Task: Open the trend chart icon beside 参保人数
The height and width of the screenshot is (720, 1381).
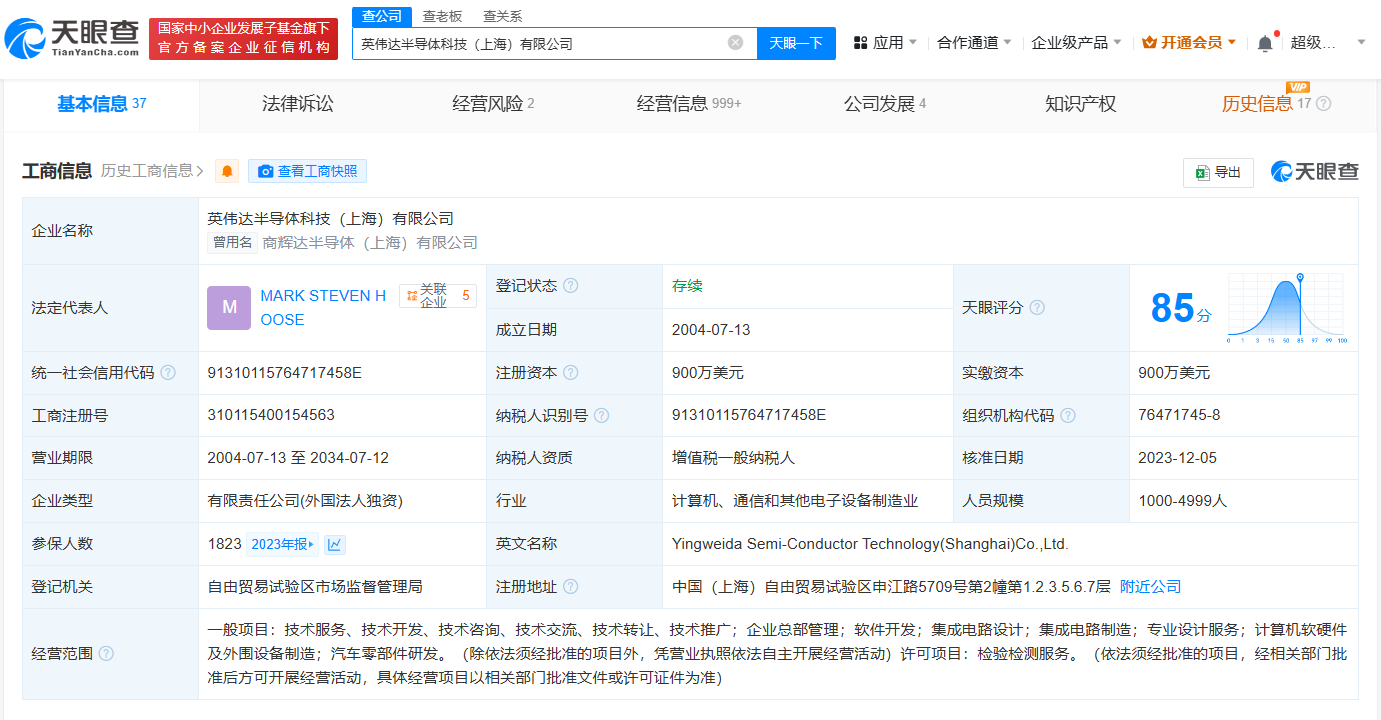Action: 335,544
